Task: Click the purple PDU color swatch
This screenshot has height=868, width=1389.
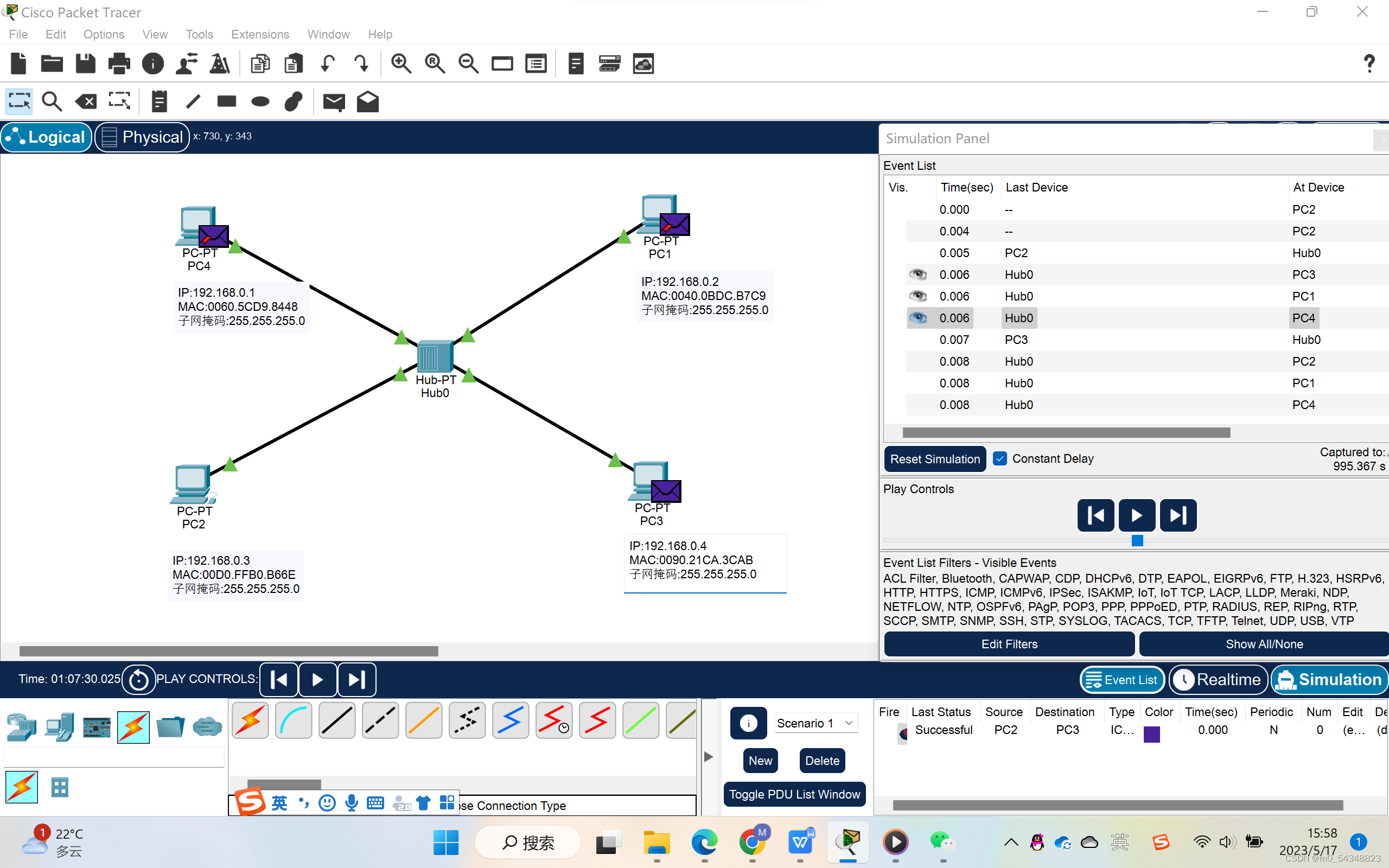Action: pos(1151,734)
